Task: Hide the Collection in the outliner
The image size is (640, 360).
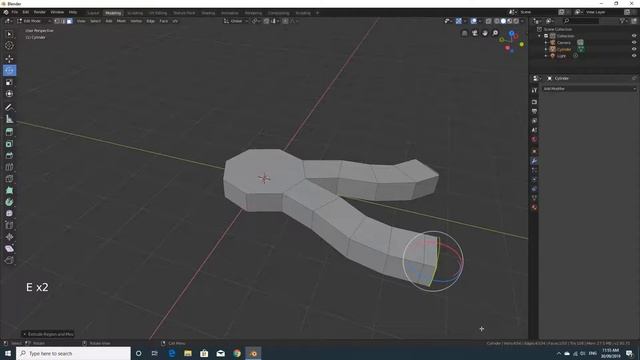Action: (634, 36)
